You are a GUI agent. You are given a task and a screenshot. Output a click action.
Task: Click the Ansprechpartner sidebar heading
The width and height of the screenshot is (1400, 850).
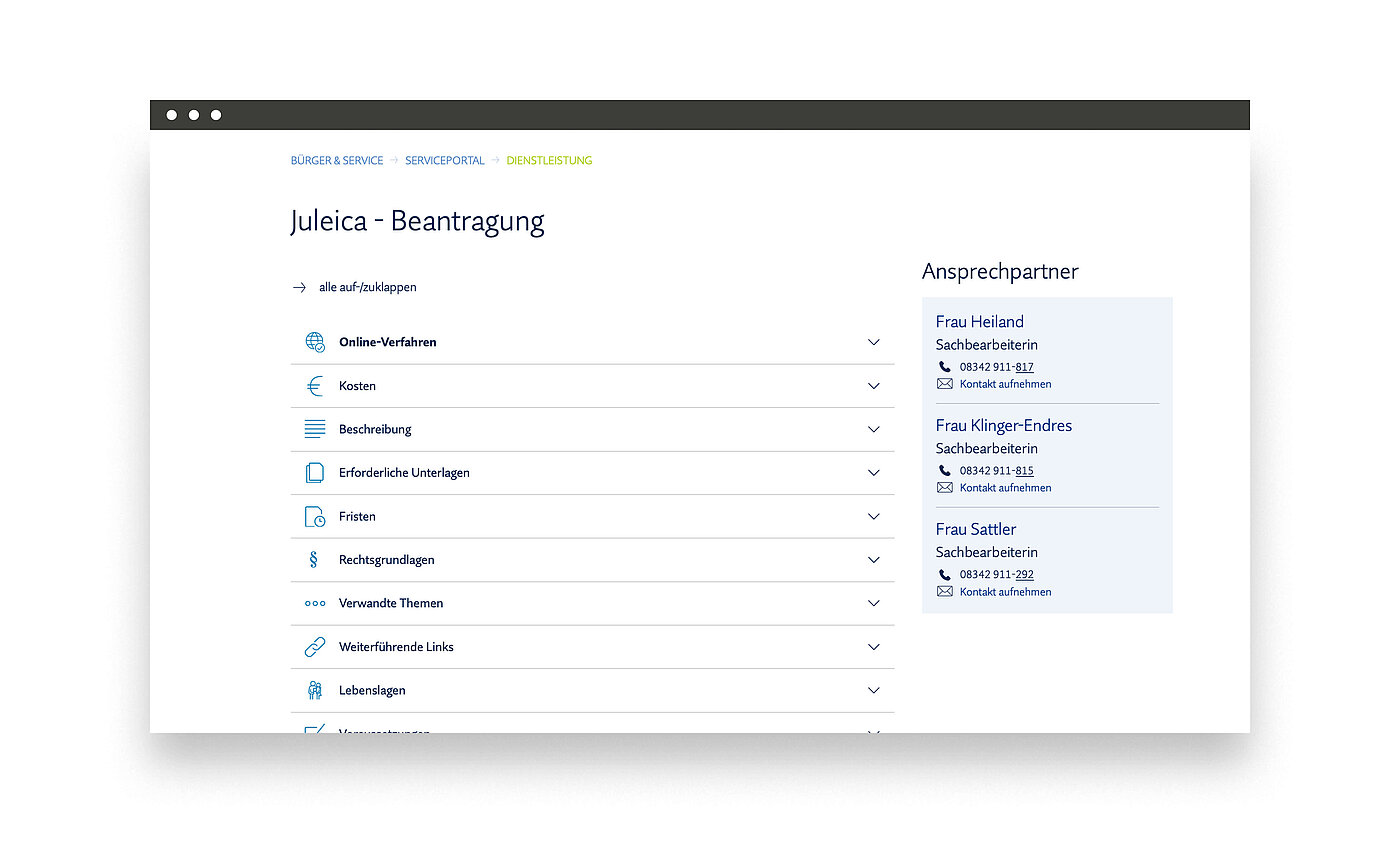1000,272
